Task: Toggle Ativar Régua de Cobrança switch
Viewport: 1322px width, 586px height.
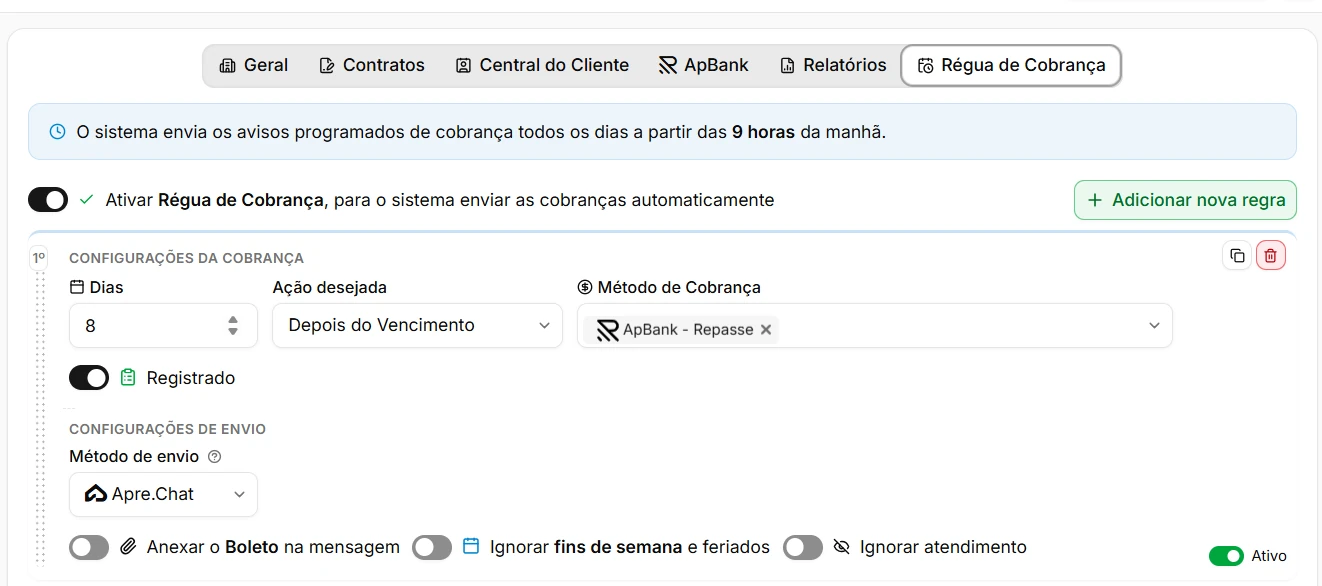Action: (48, 200)
